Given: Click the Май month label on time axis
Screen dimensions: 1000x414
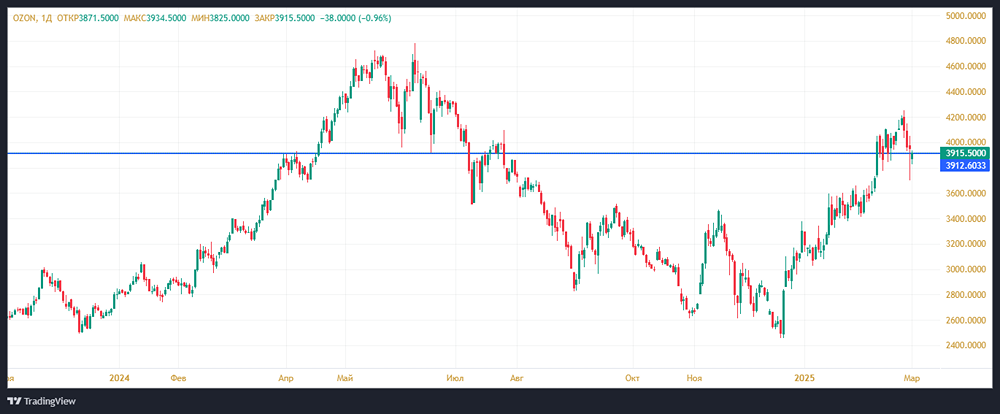Looking at the screenshot, I should coord(346,378).
